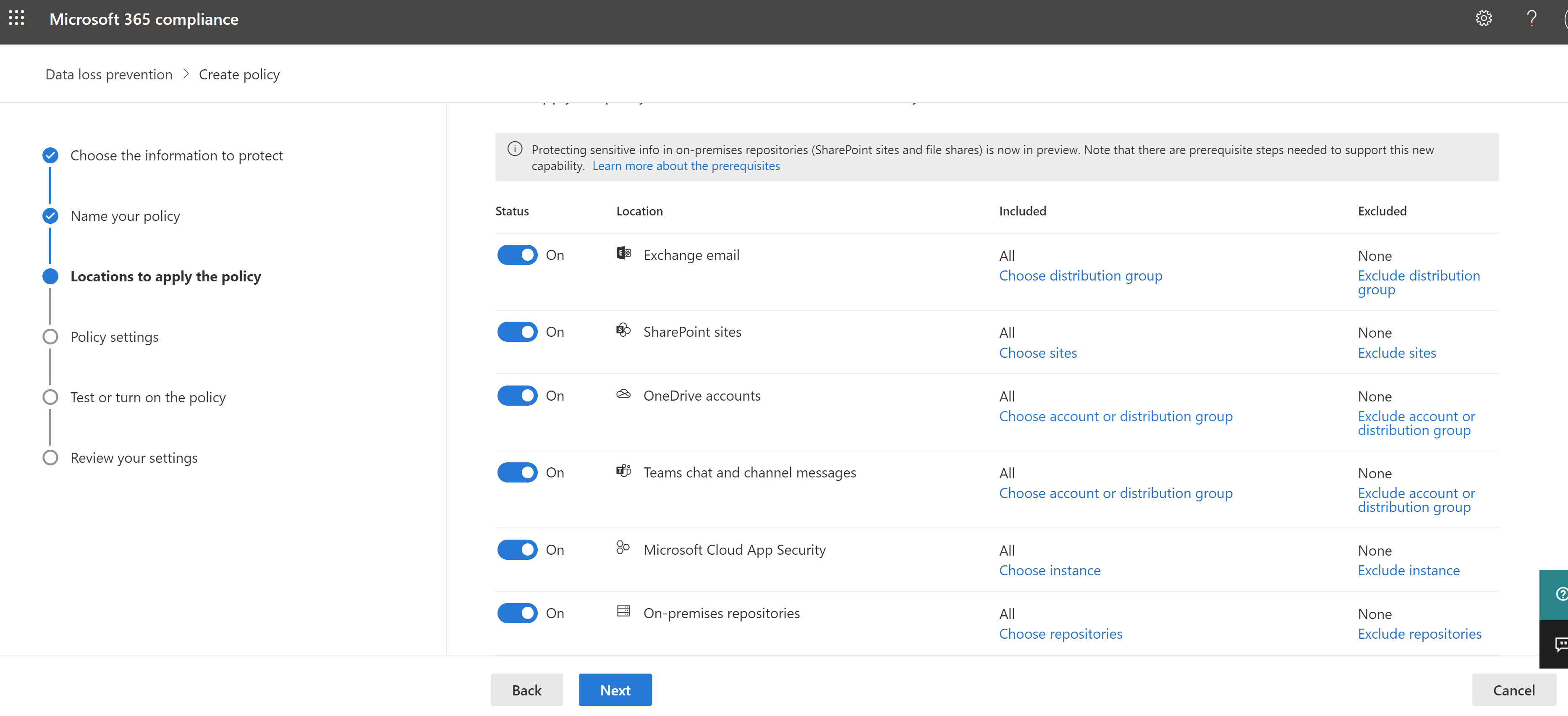
Task: Disable the OneDrive accounts toggle
Action: [x=517, y=396]
